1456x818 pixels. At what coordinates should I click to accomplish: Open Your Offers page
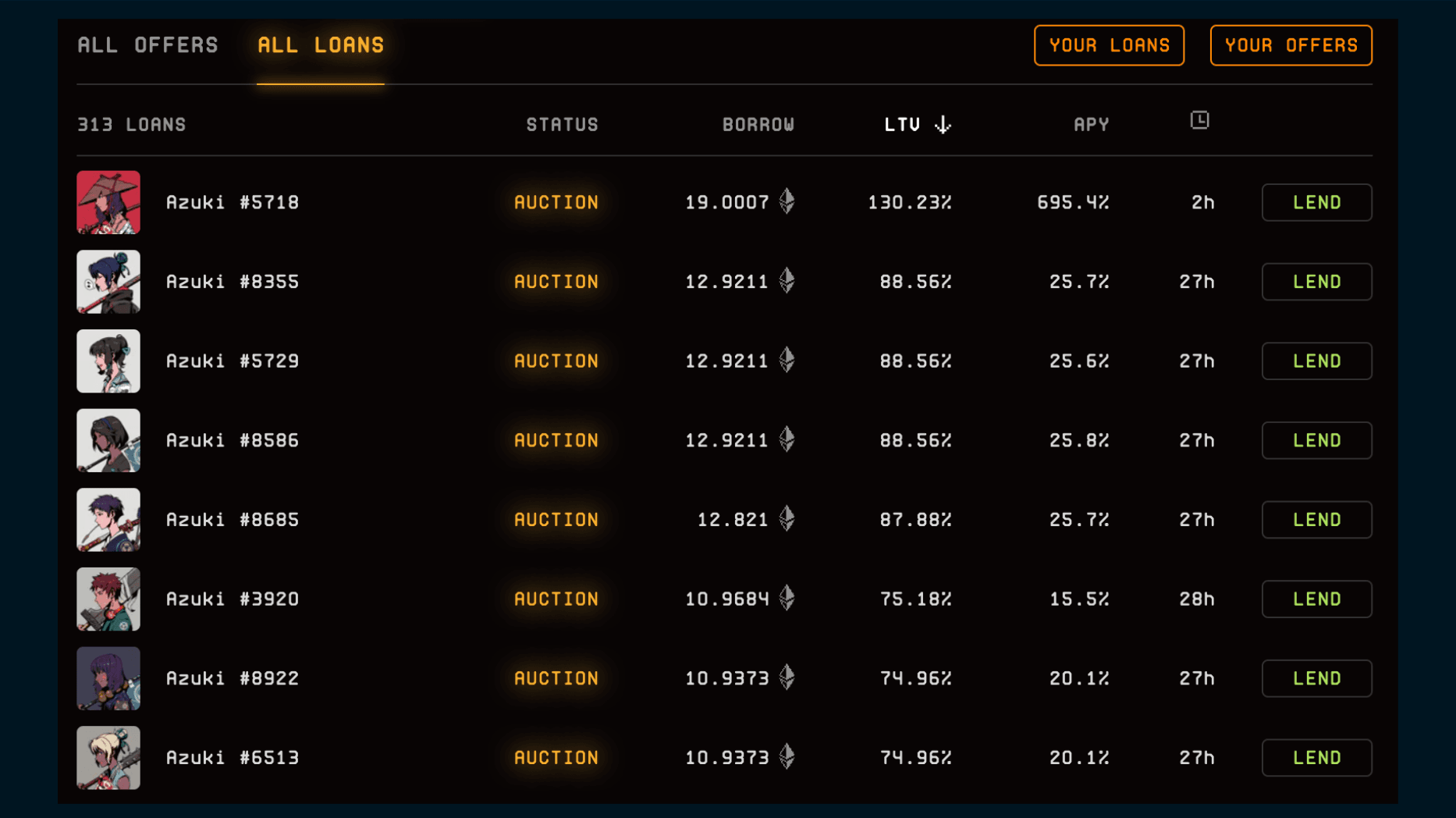tap(1291, 45)
